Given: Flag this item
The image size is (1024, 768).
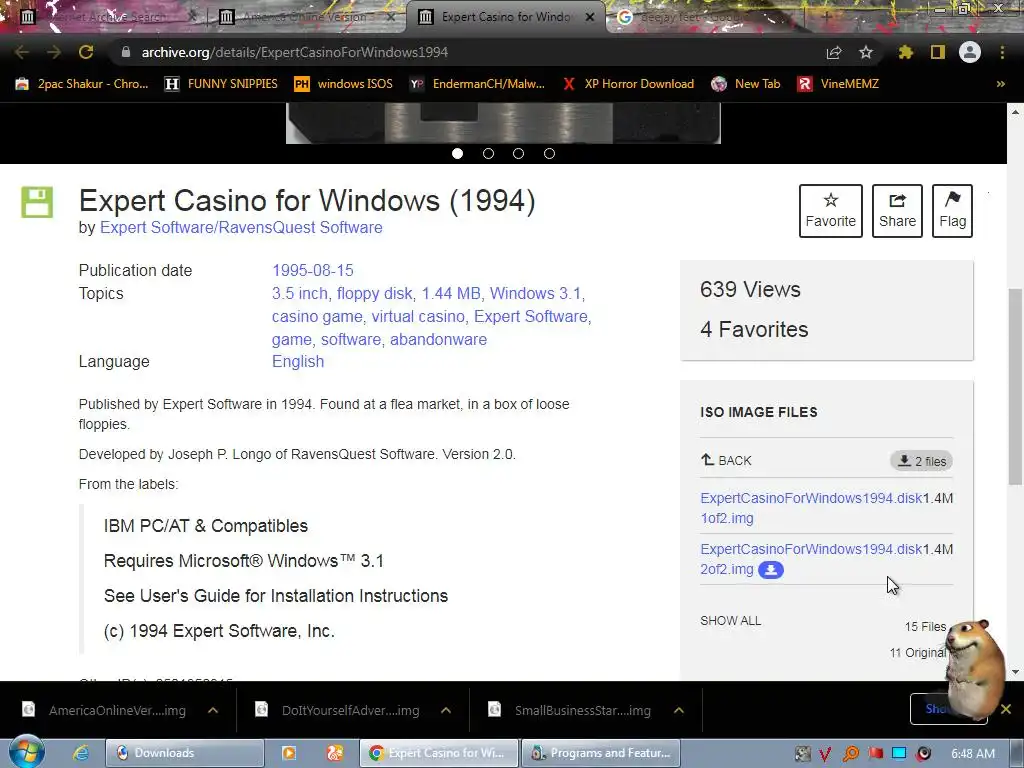Looking at the screenshot, I should 953,211.
